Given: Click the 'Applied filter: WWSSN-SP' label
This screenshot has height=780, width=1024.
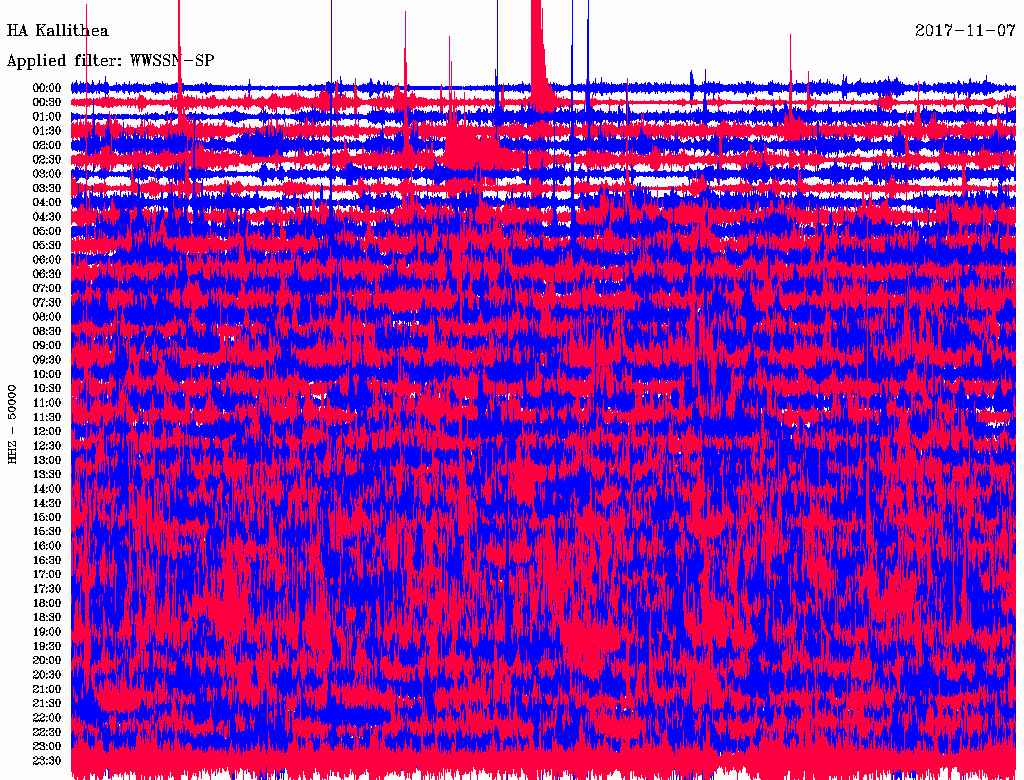Looking at the screenshot, I should (x=110, y=61).
